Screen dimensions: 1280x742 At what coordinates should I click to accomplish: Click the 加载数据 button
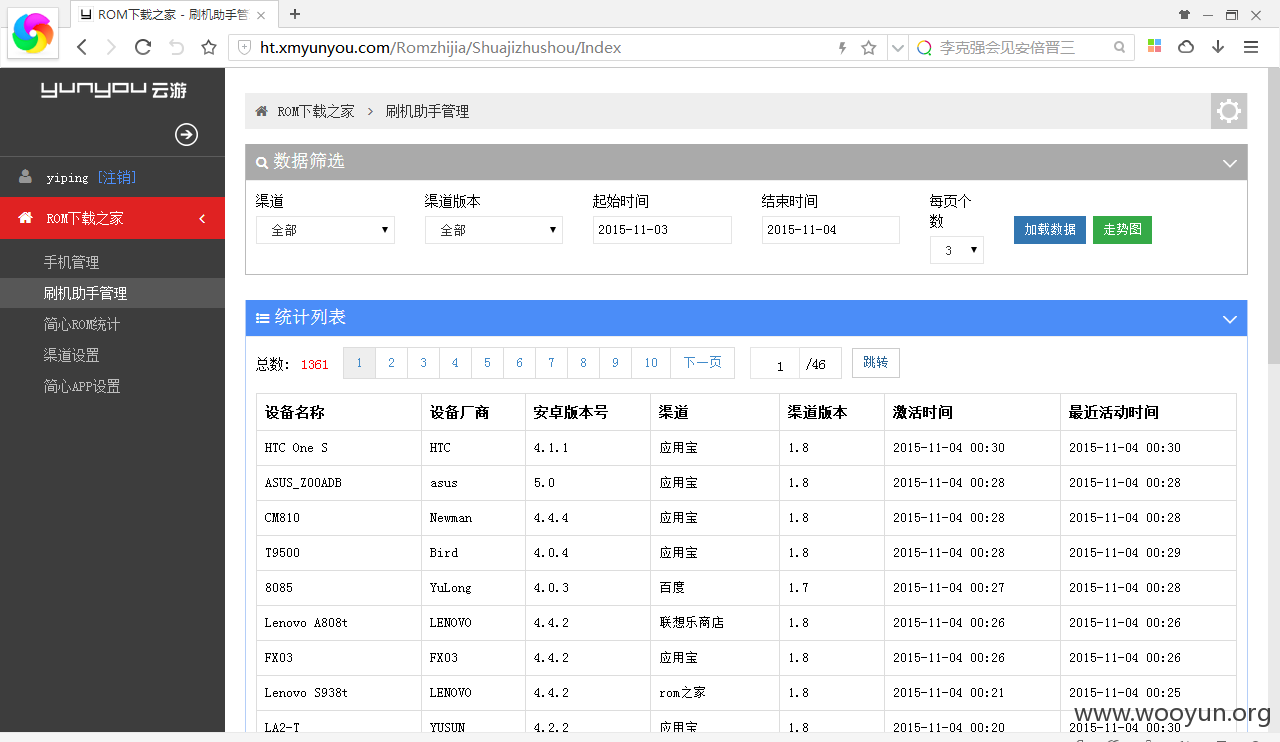(1050, 230)
